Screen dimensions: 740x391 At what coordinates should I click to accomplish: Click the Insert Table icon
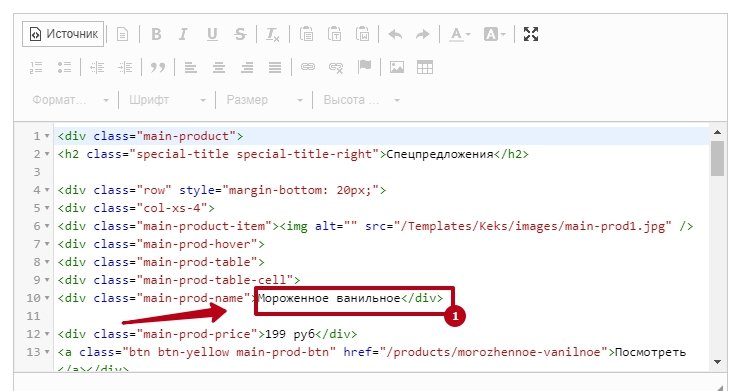(425, 68)
